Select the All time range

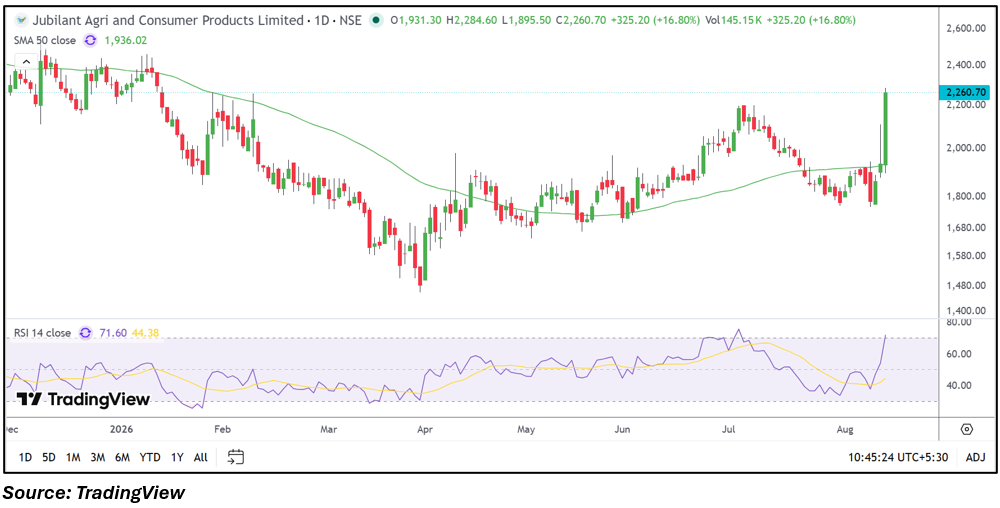200,457
